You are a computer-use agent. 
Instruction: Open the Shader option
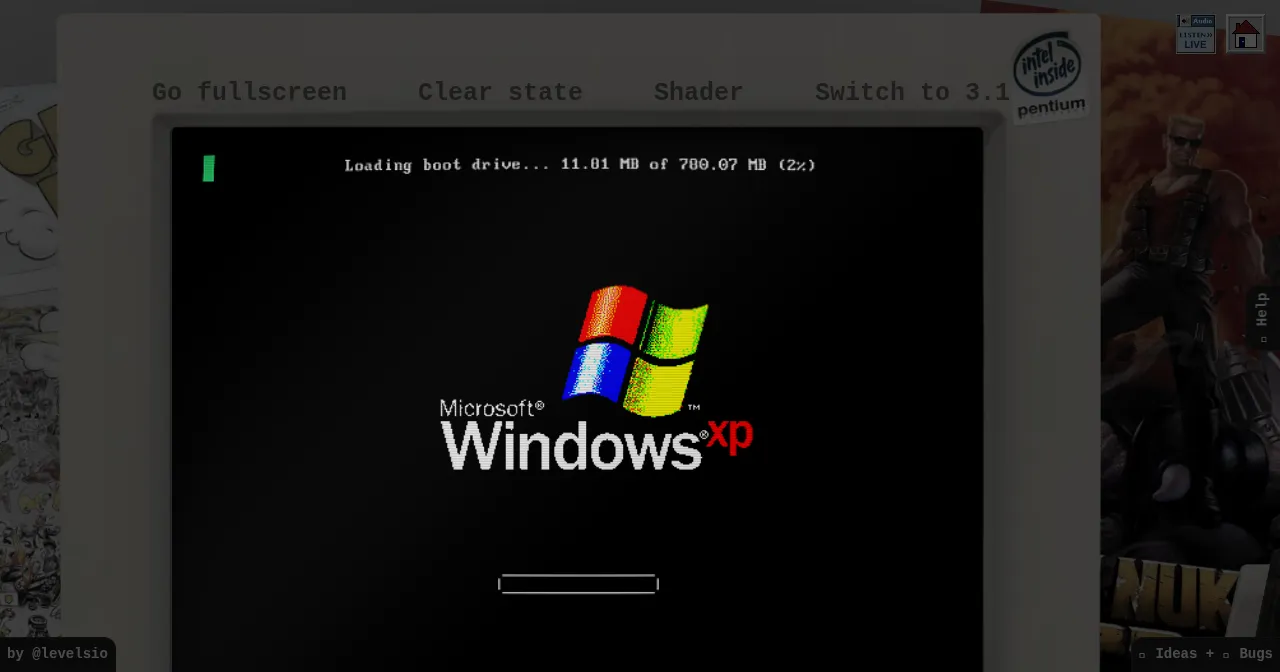tap(698, 92)
